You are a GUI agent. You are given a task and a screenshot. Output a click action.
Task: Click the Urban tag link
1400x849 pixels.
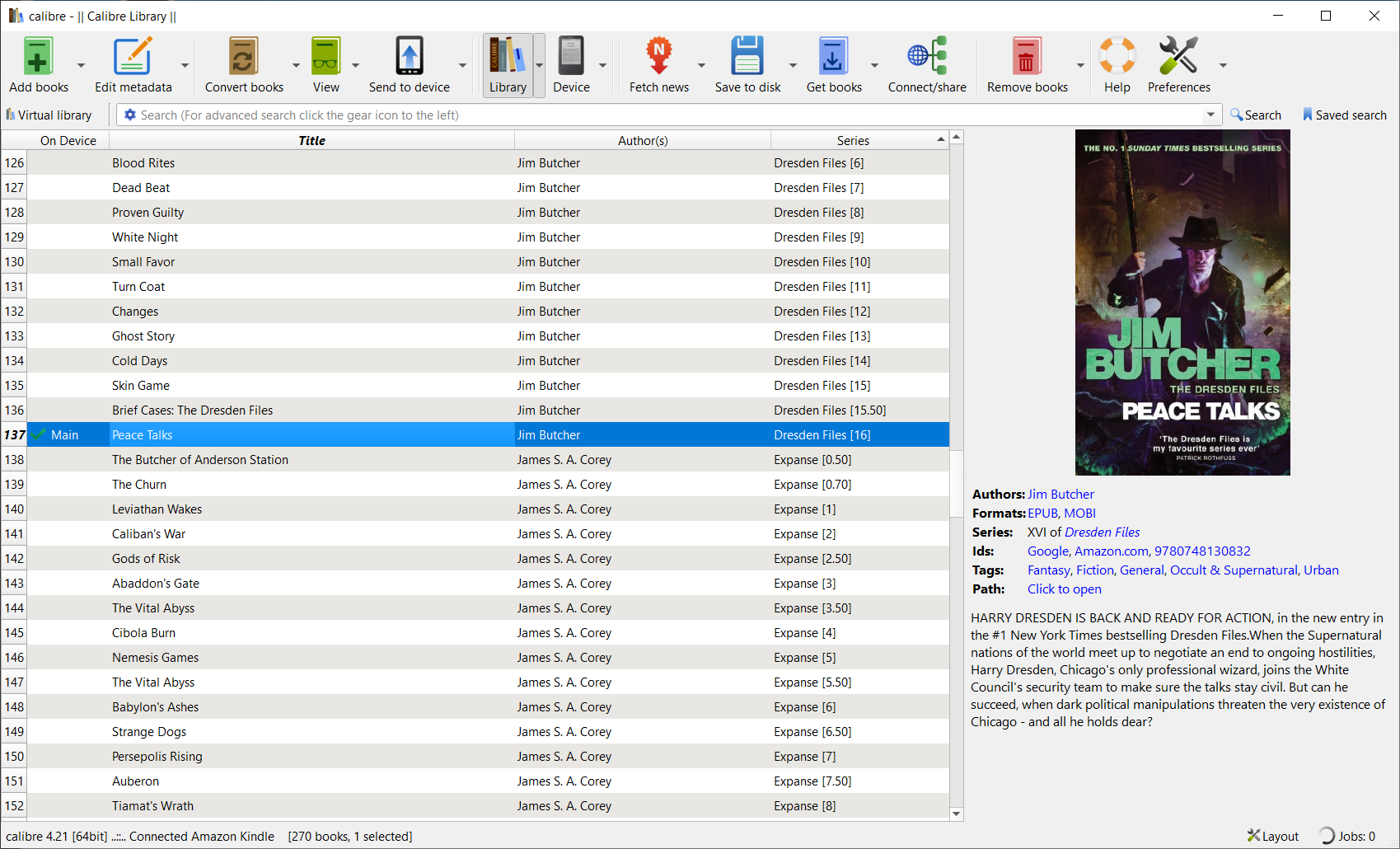[x=1321, y=570]
